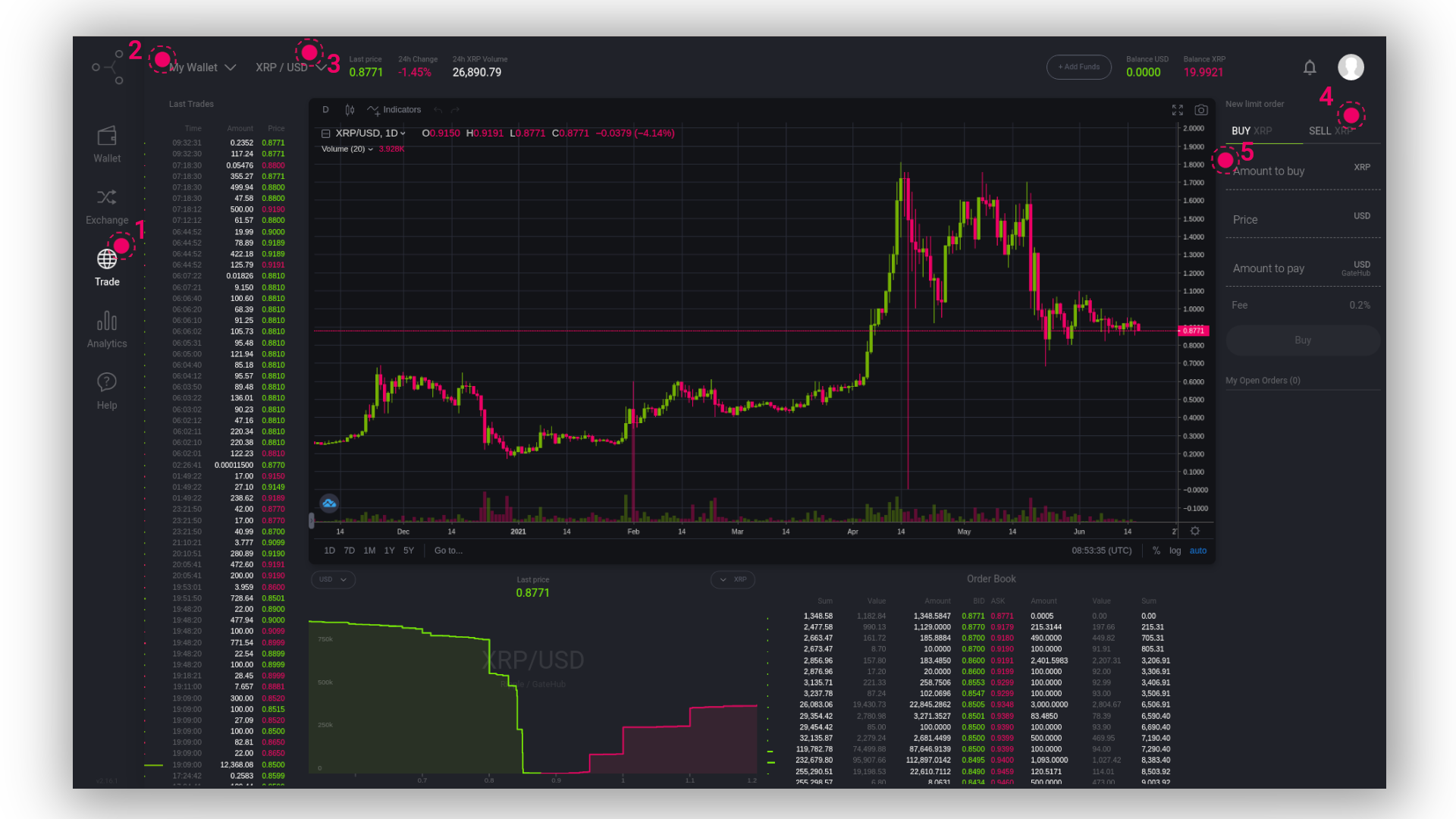Click the Add Funds button
Image resolution: width=1456 pixels, height=819 pixels.
pyautogui.click(x=1078, y=67)
